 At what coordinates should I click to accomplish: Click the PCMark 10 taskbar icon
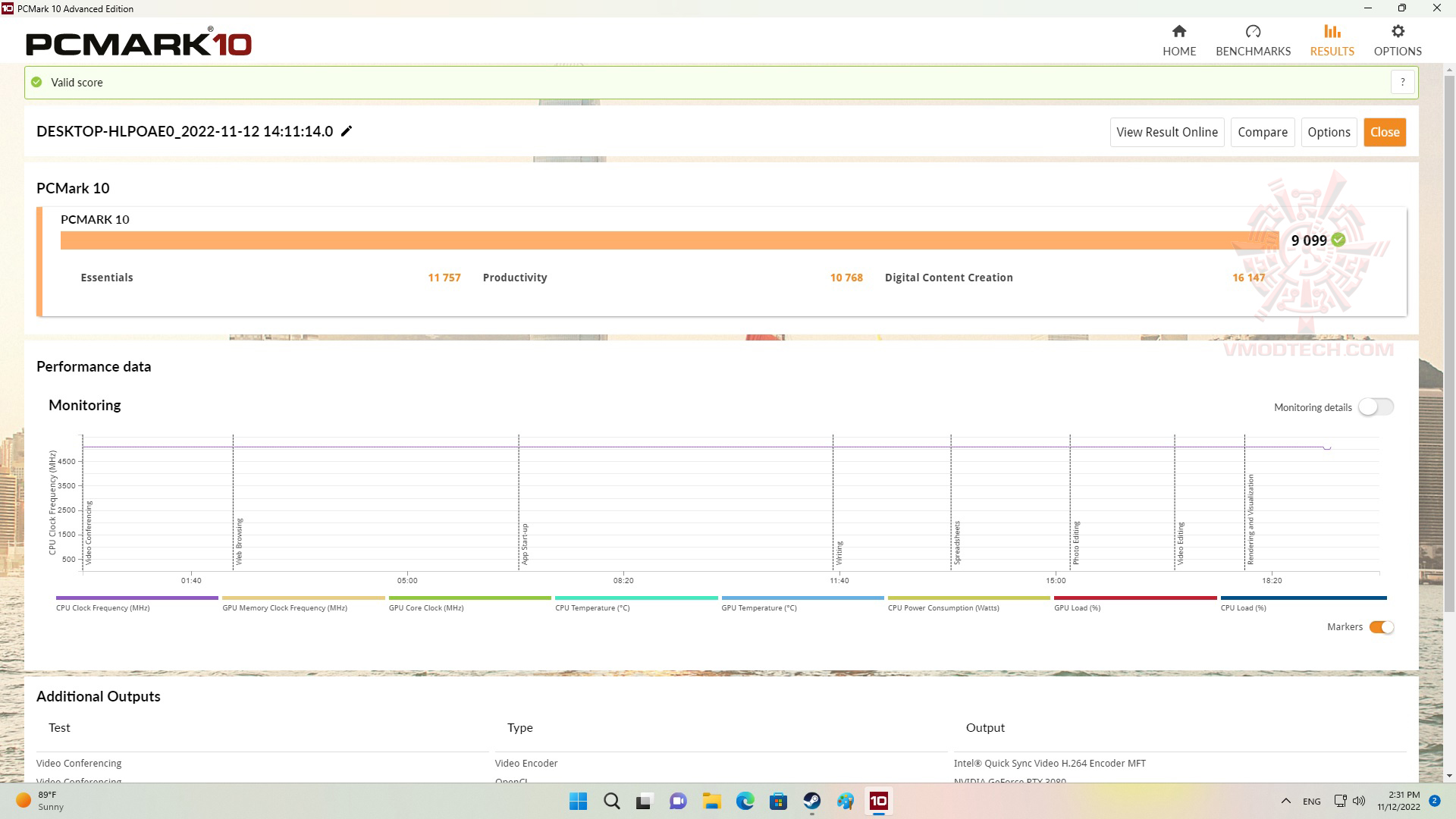click(x=878, y=801)
